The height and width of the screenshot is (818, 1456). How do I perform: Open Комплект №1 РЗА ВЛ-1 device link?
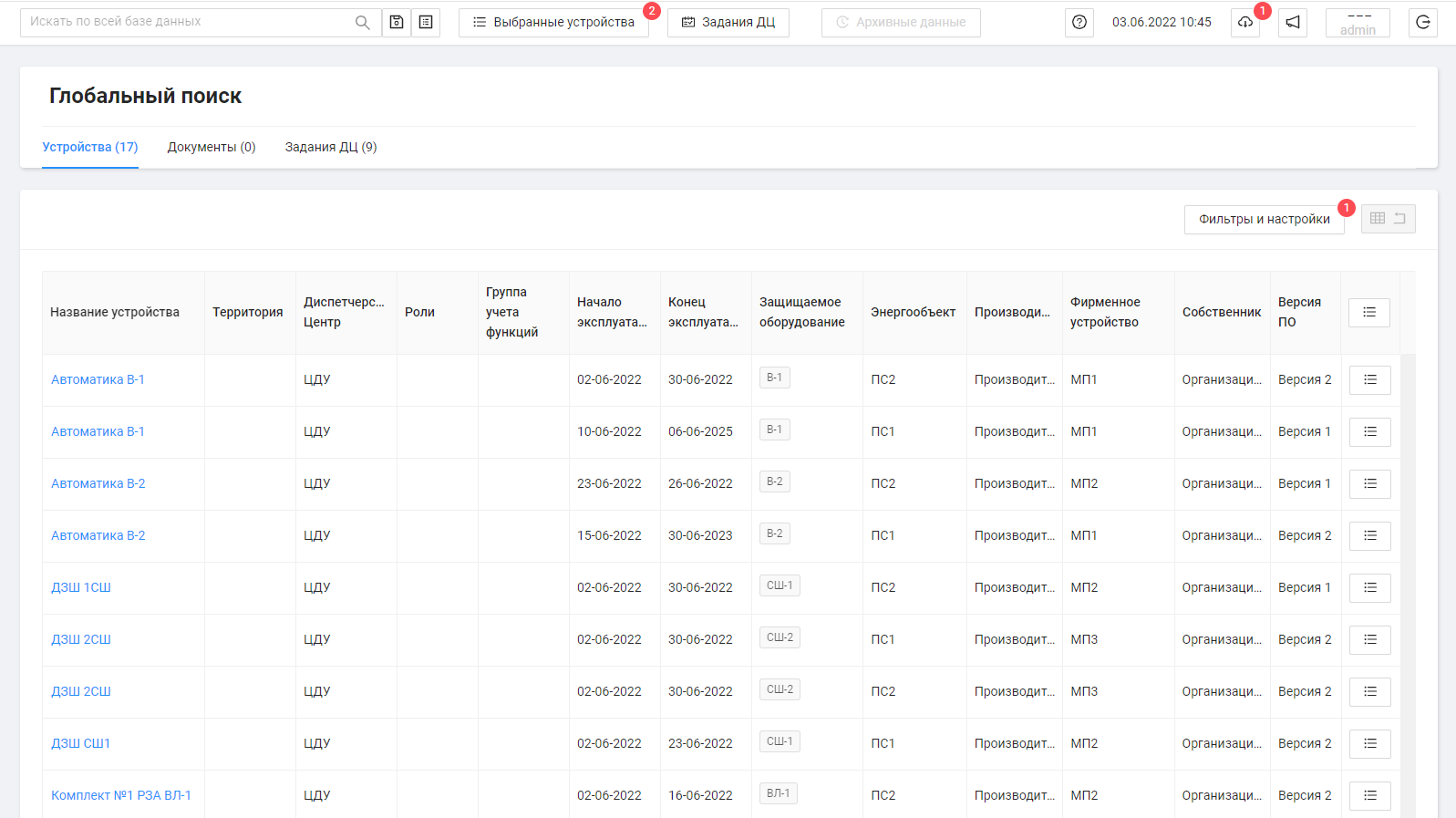pos(121,796)
